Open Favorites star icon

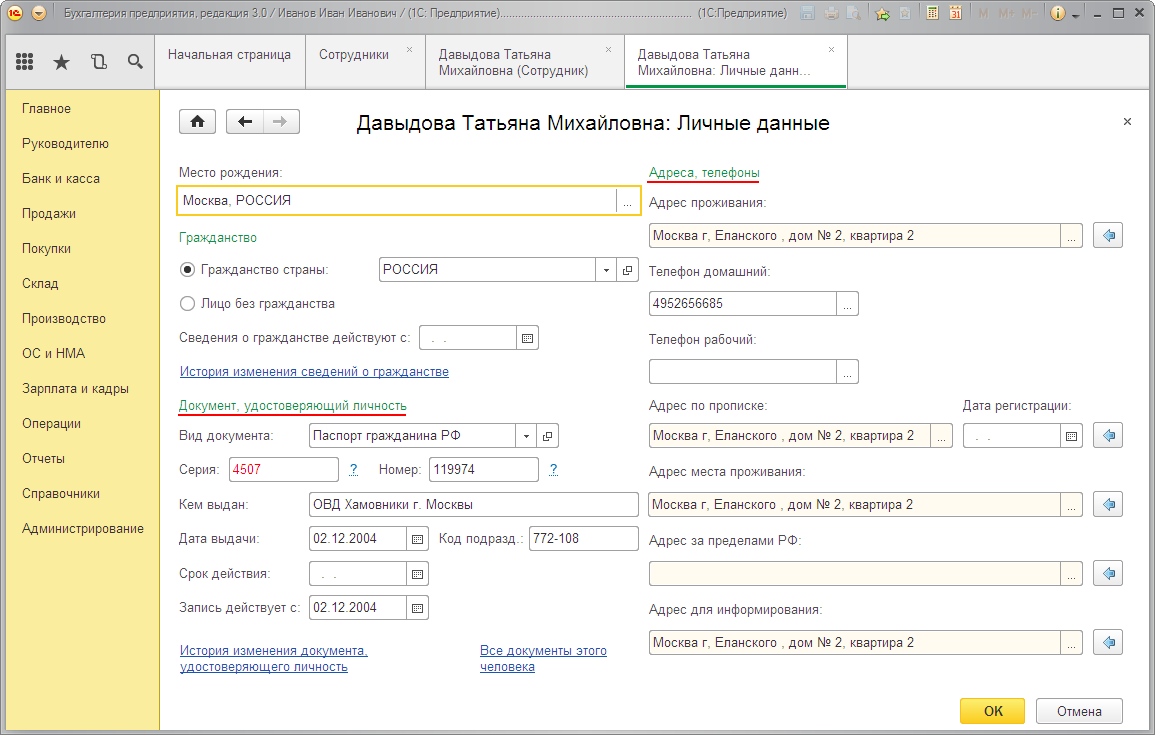61,62
